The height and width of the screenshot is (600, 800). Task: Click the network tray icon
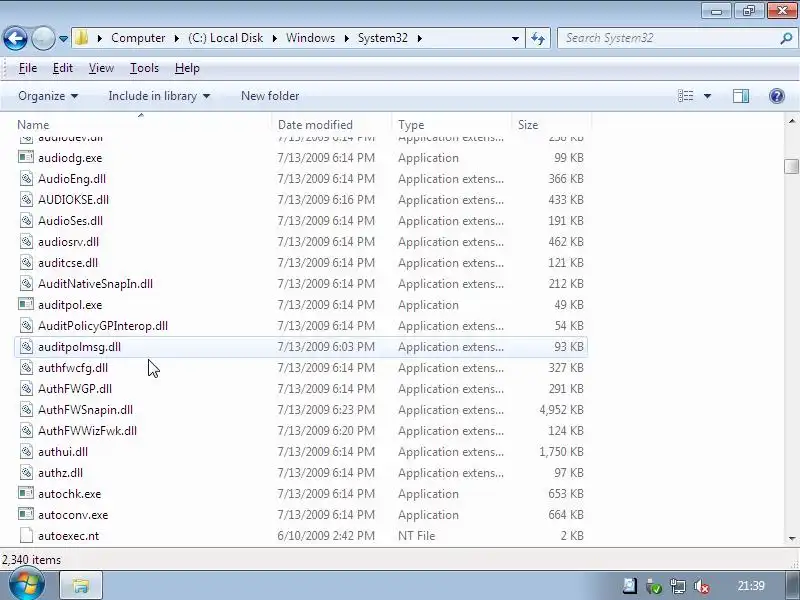[x=678, y=587]
